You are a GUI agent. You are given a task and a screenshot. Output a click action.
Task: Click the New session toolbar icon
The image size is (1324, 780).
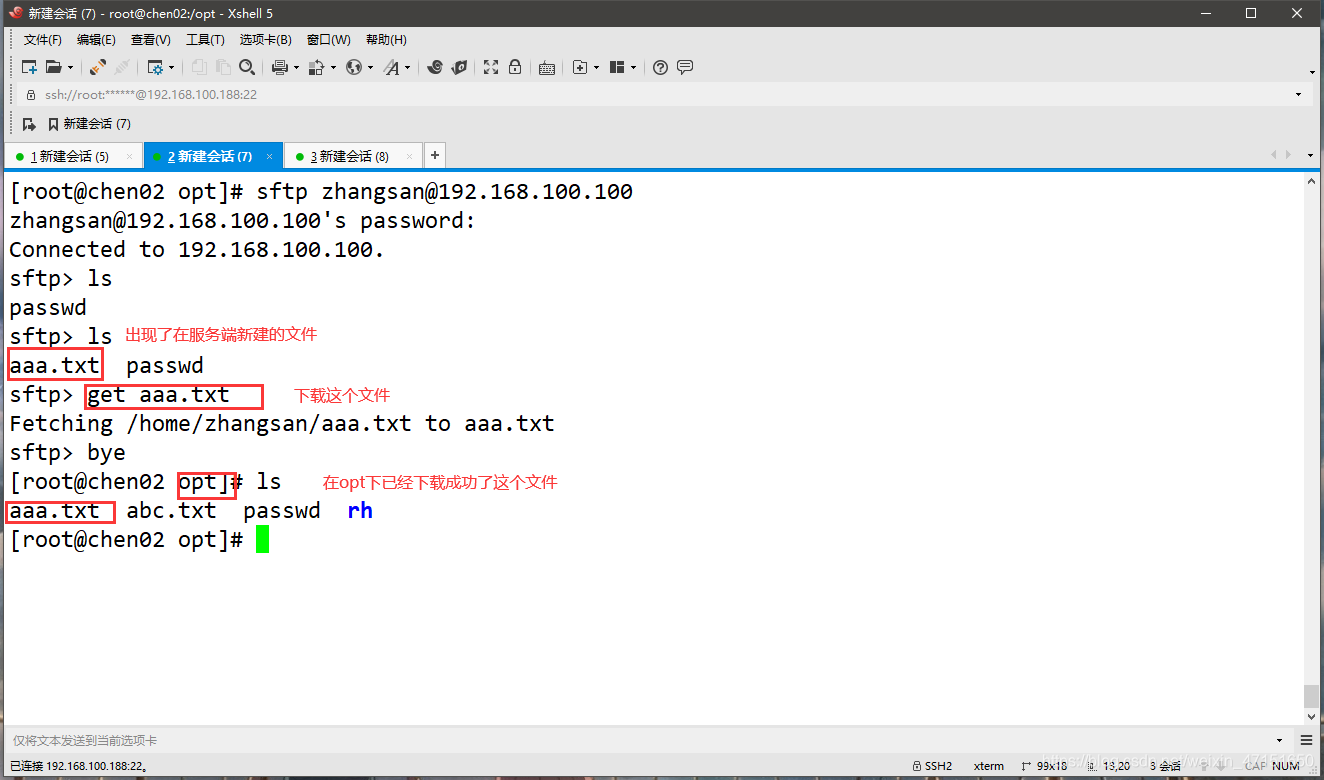30,67
